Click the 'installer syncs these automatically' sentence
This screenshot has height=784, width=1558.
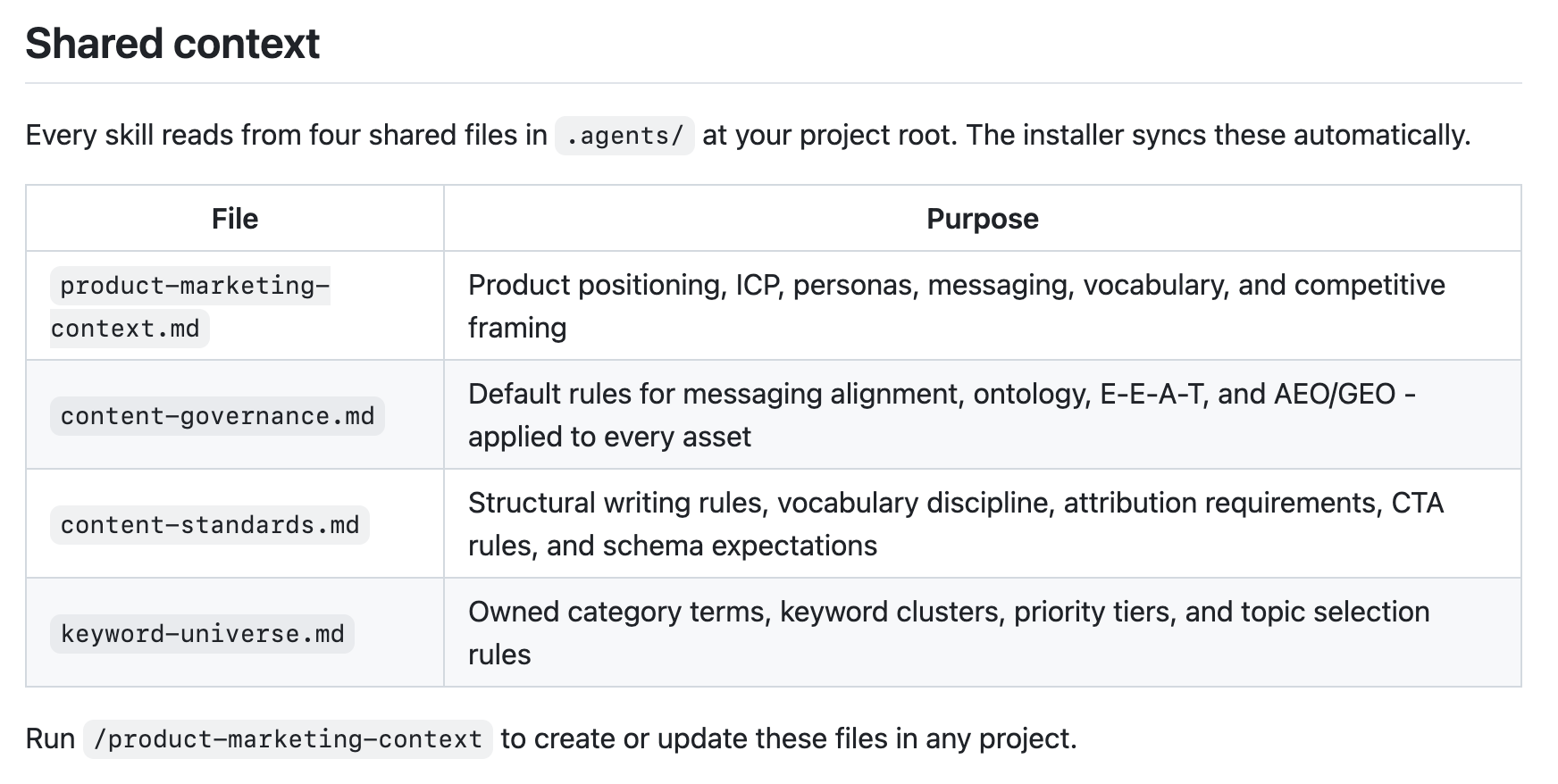pos(1218,135)
